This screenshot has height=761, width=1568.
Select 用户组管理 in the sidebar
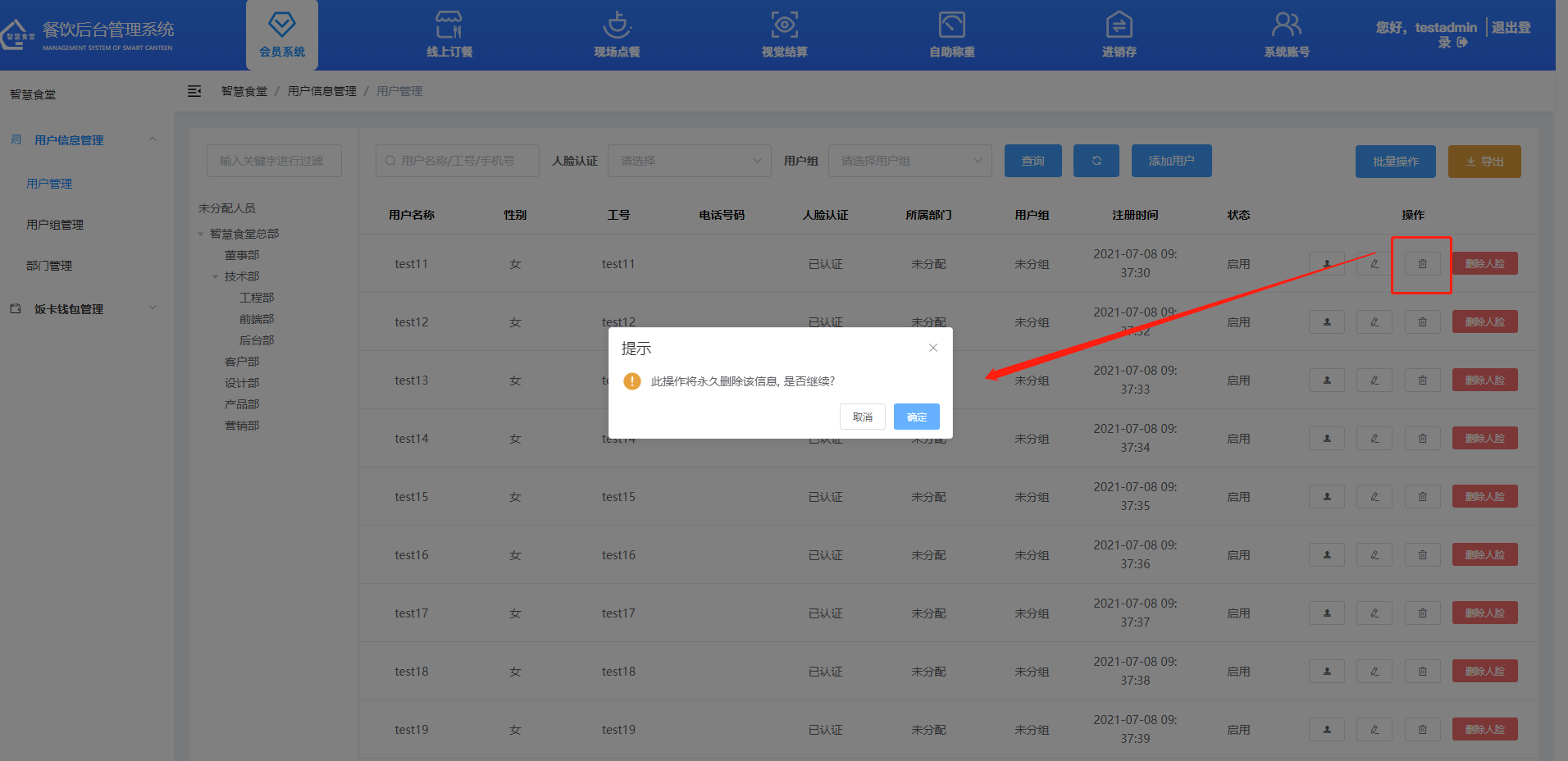(x=55, y=225)
